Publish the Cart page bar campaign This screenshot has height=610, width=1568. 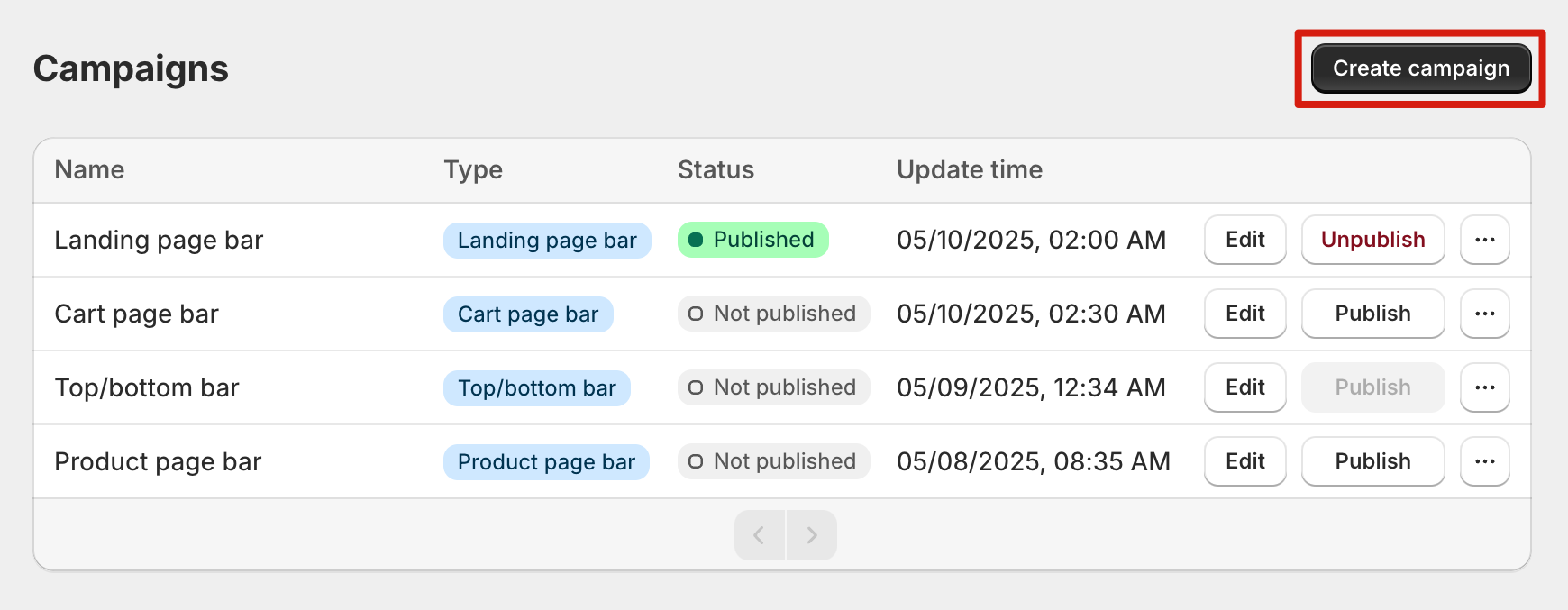pyautogui.click(x=1373, y=314)
